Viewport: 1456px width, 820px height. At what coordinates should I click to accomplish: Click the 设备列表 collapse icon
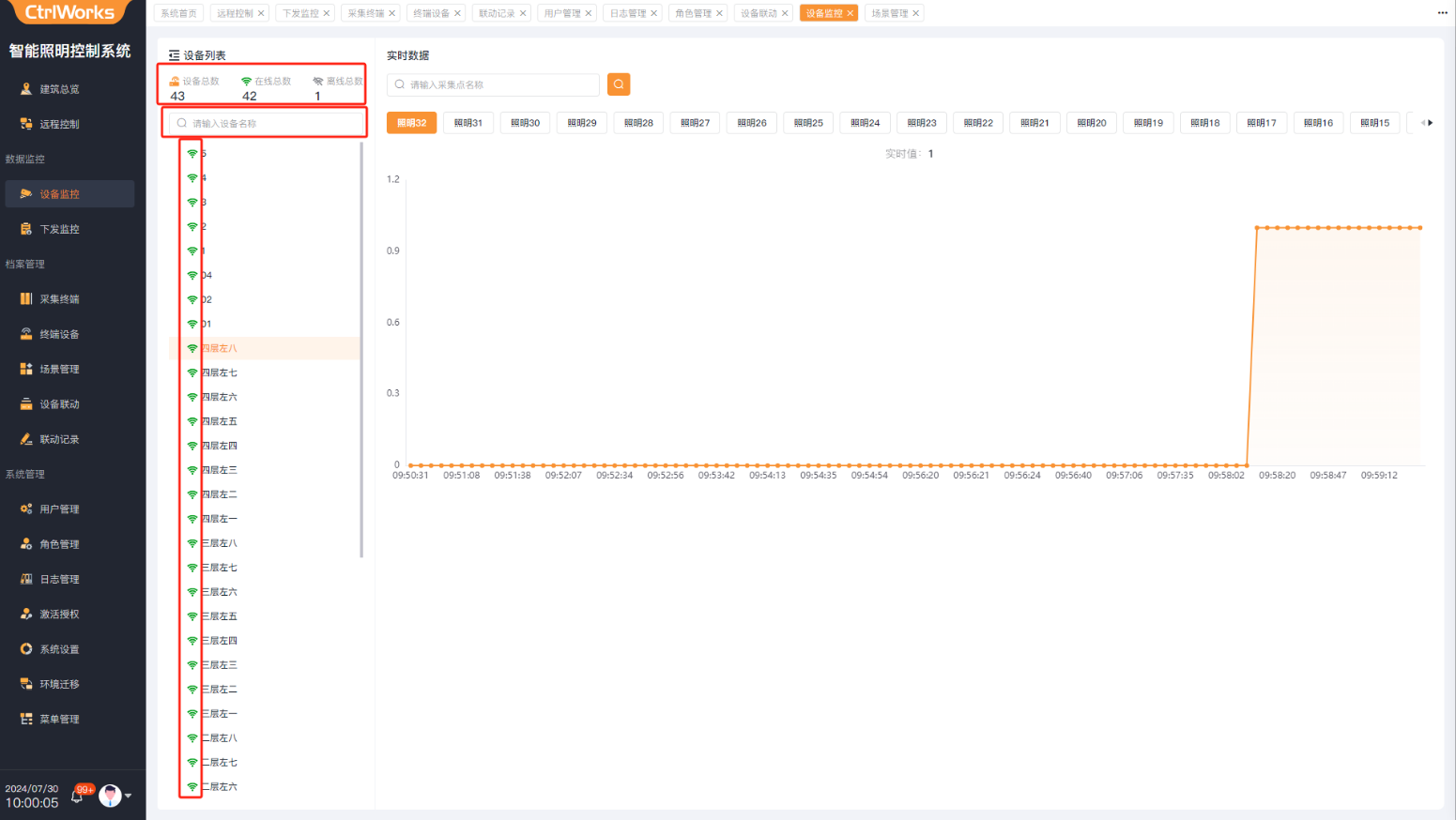174,55
